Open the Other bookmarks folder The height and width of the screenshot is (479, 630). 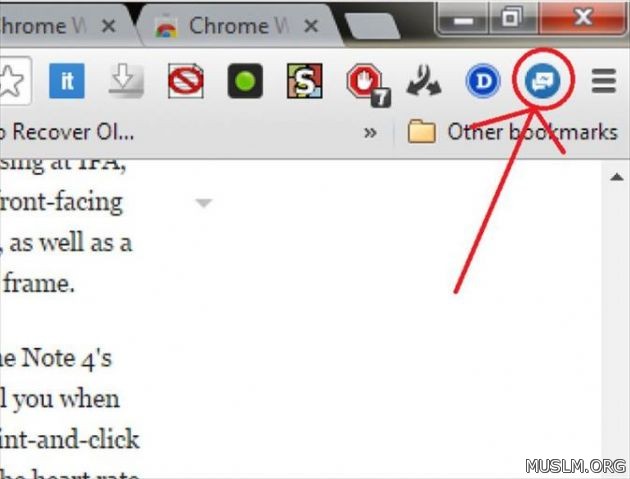[512, 132]
